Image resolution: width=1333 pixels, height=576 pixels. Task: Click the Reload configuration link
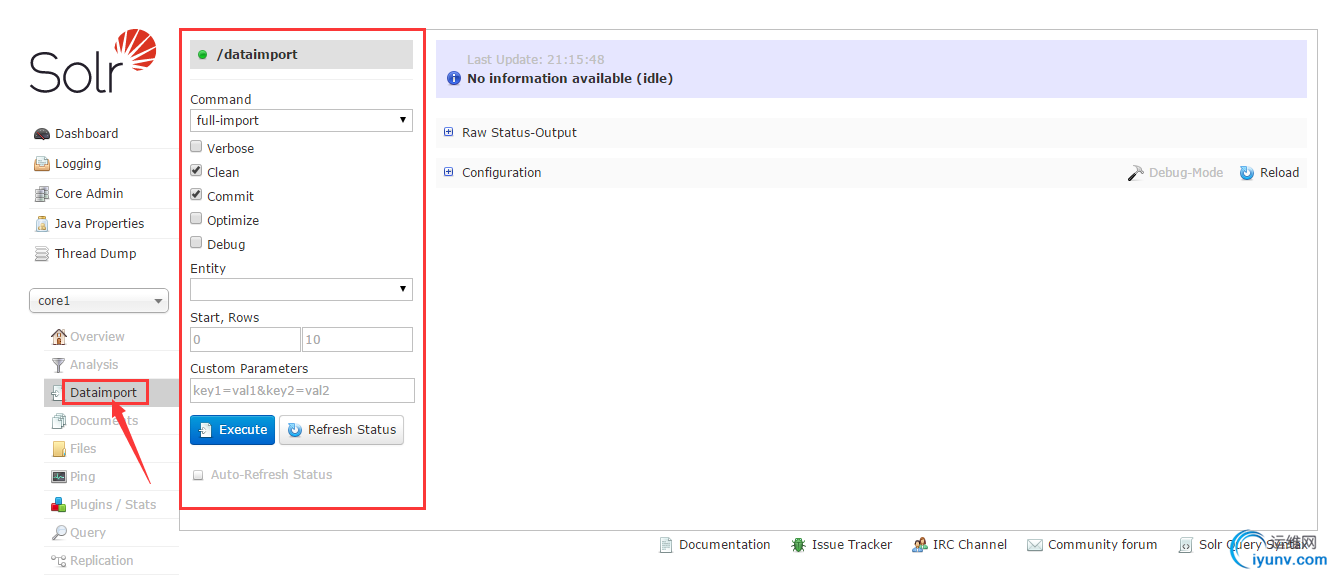[x=1279, y=173]
